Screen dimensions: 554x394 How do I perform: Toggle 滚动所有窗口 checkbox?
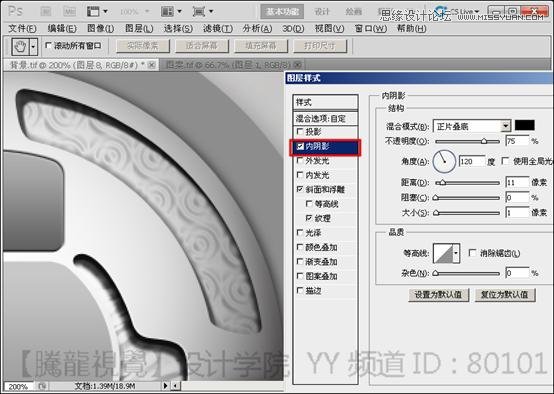pyautogui.click(x=49, y=45)
